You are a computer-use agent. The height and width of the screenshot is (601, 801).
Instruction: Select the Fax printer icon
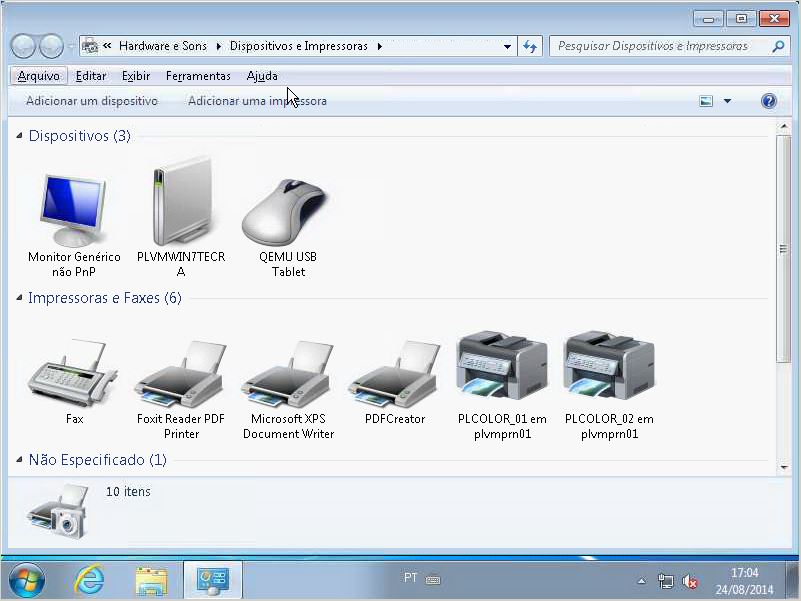click(74, 374)
